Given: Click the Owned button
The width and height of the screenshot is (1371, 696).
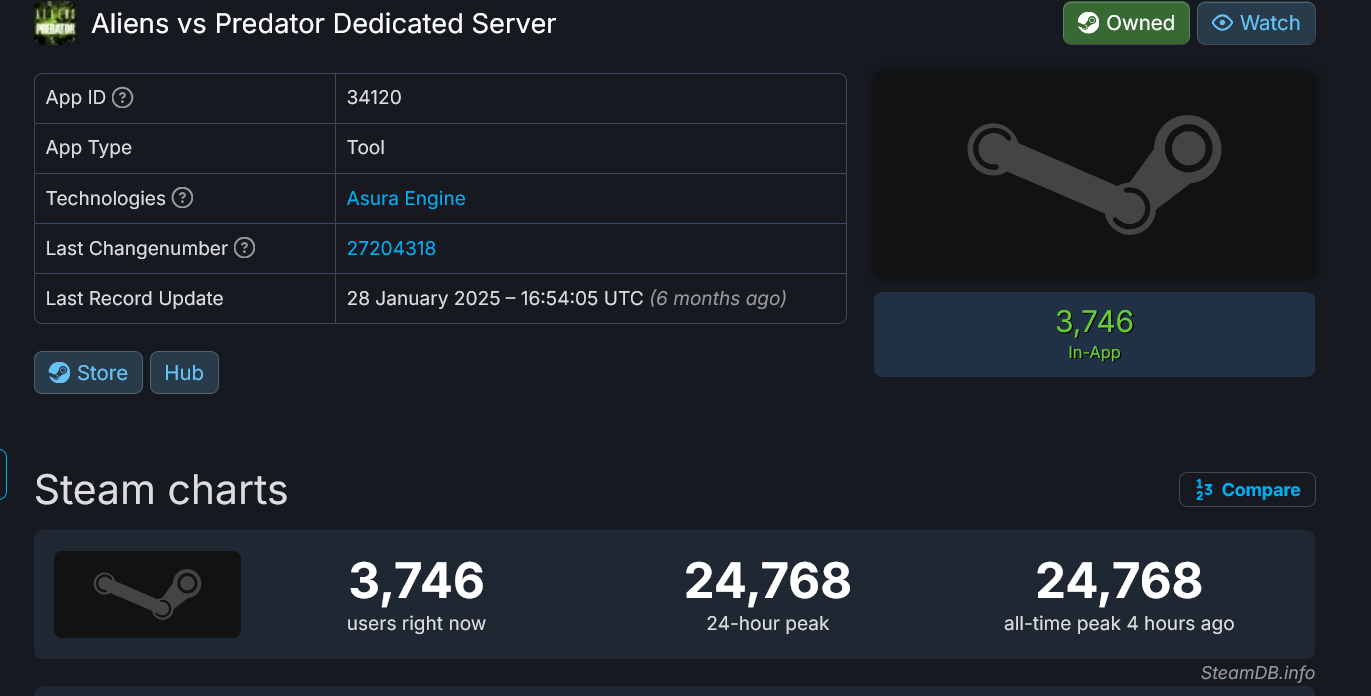Looking at the screenshot, I should click(x=1126, y=23).
